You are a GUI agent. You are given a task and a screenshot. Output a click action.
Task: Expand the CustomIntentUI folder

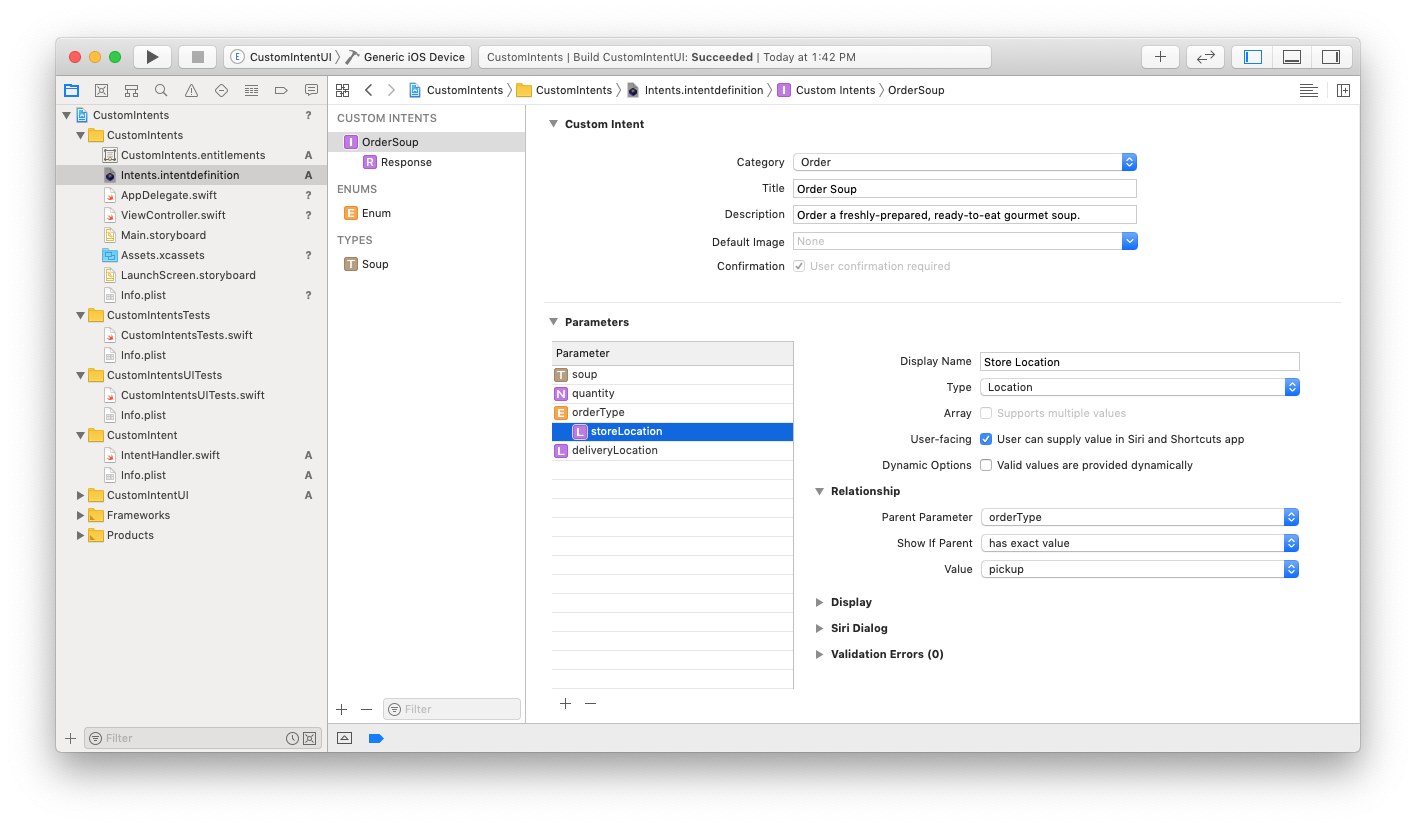point(81,495)
